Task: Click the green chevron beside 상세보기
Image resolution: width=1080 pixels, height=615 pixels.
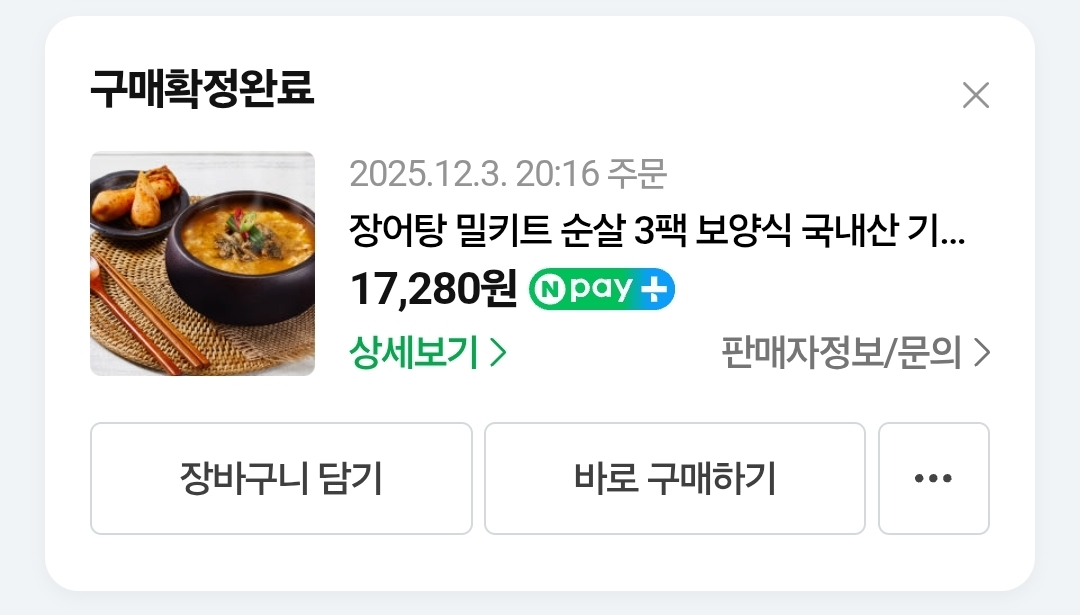Action: [498, 353]
